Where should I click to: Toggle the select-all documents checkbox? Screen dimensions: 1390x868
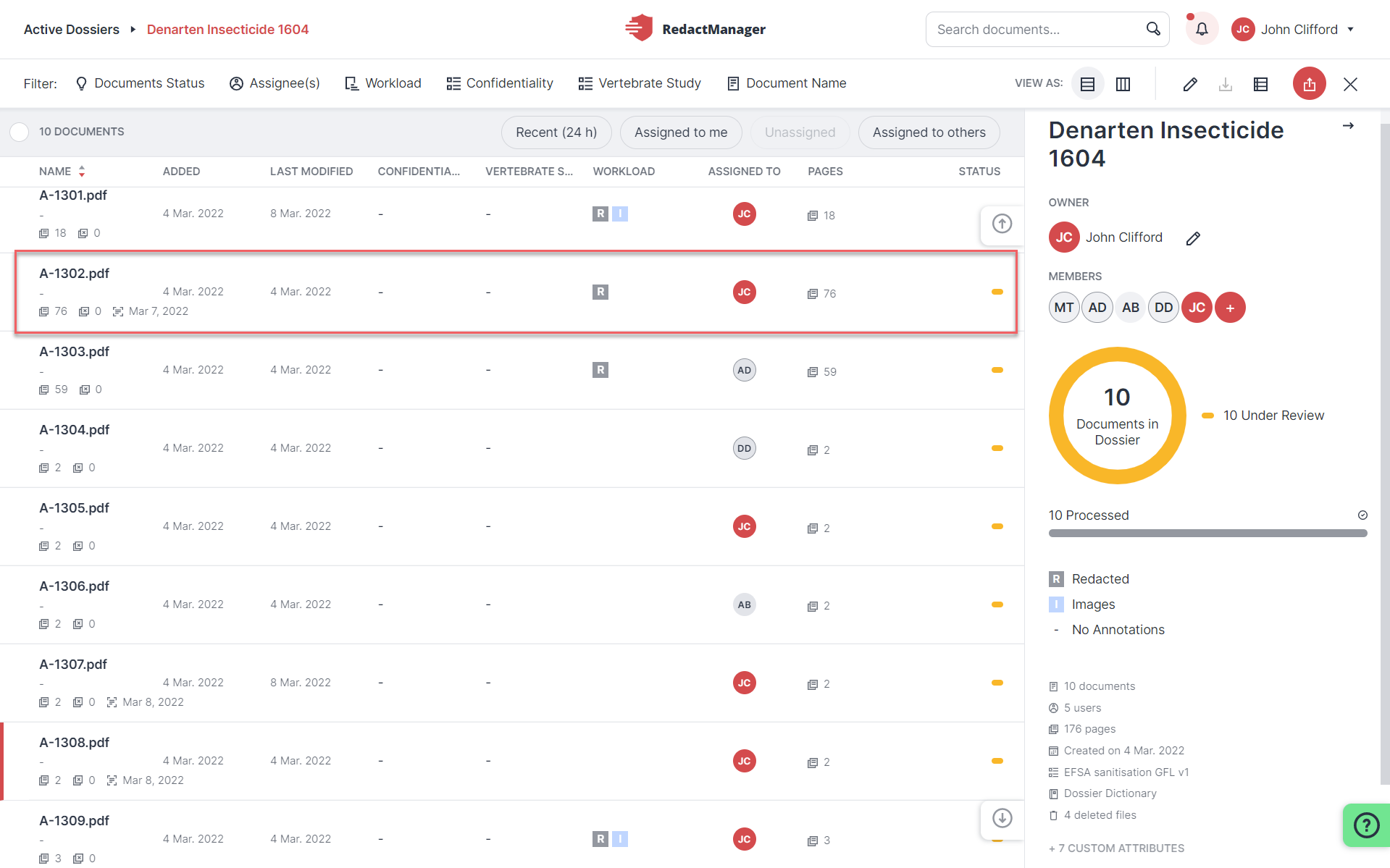click(20, 132)
